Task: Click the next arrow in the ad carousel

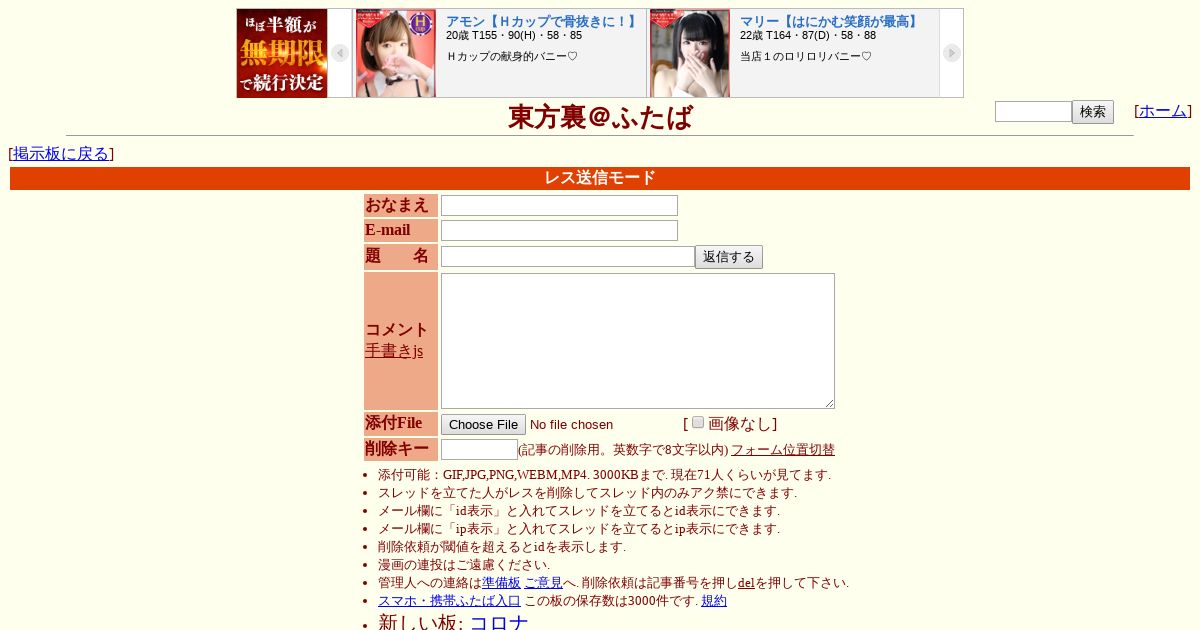Action: click(951, 53)
